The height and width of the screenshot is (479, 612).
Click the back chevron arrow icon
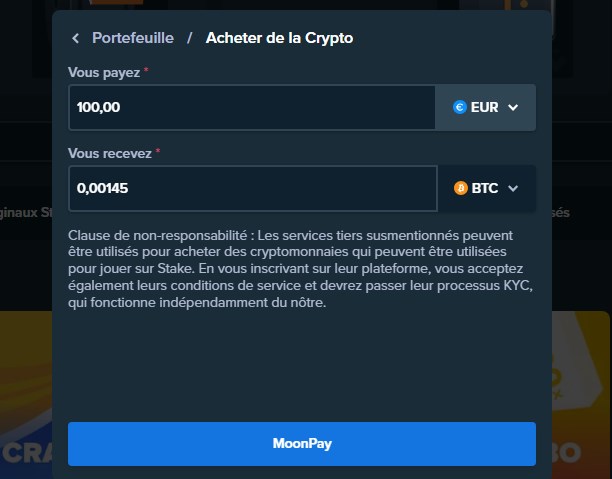75,38
